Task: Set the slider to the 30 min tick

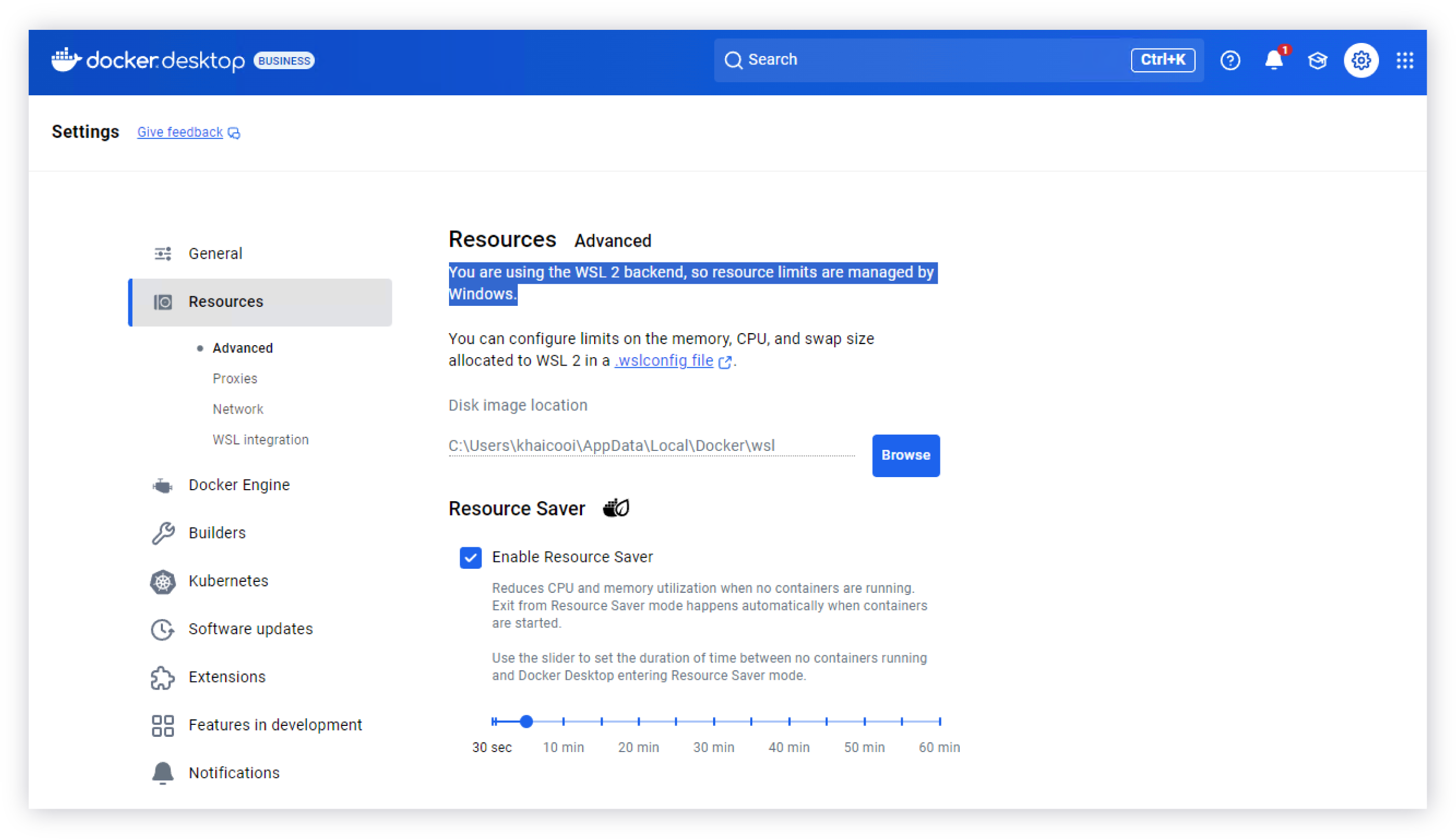Action: pyautogui.click(x=714, y=722)
